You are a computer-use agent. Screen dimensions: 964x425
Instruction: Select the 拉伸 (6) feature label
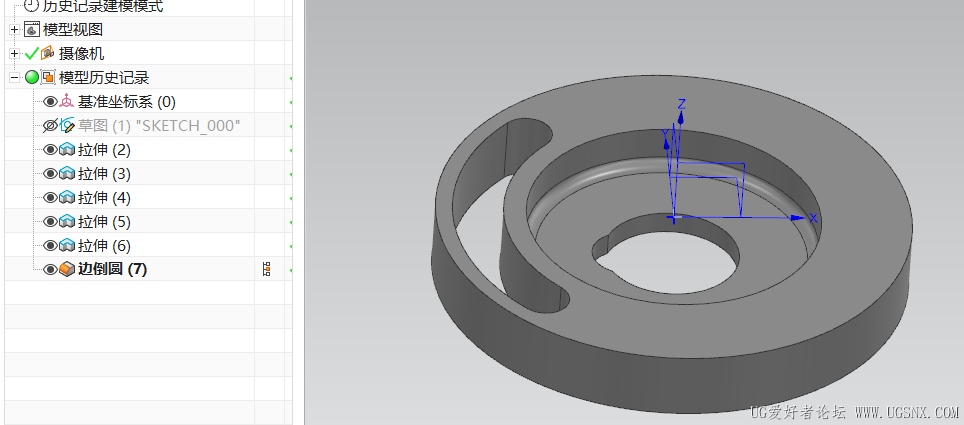(104, 246)
